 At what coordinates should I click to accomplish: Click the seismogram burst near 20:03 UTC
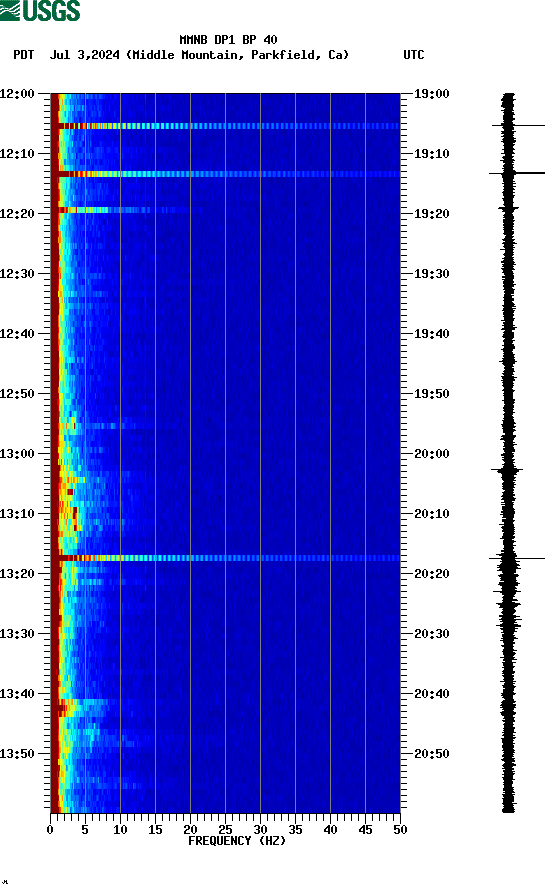507,470
